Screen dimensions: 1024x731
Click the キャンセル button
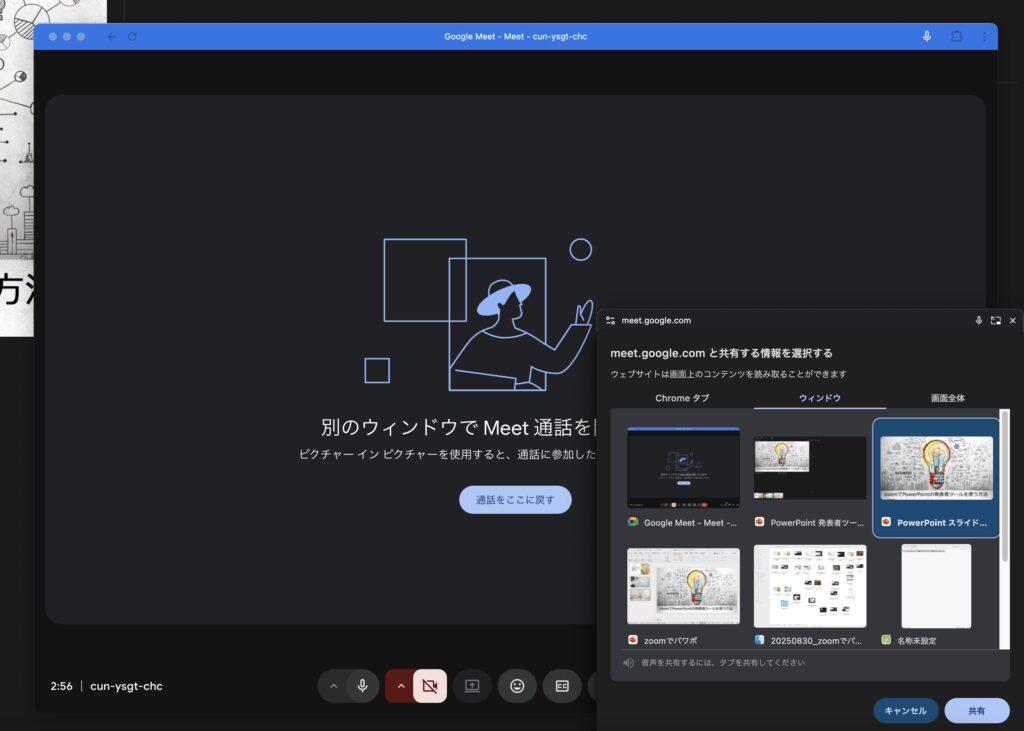pos(906,711)
